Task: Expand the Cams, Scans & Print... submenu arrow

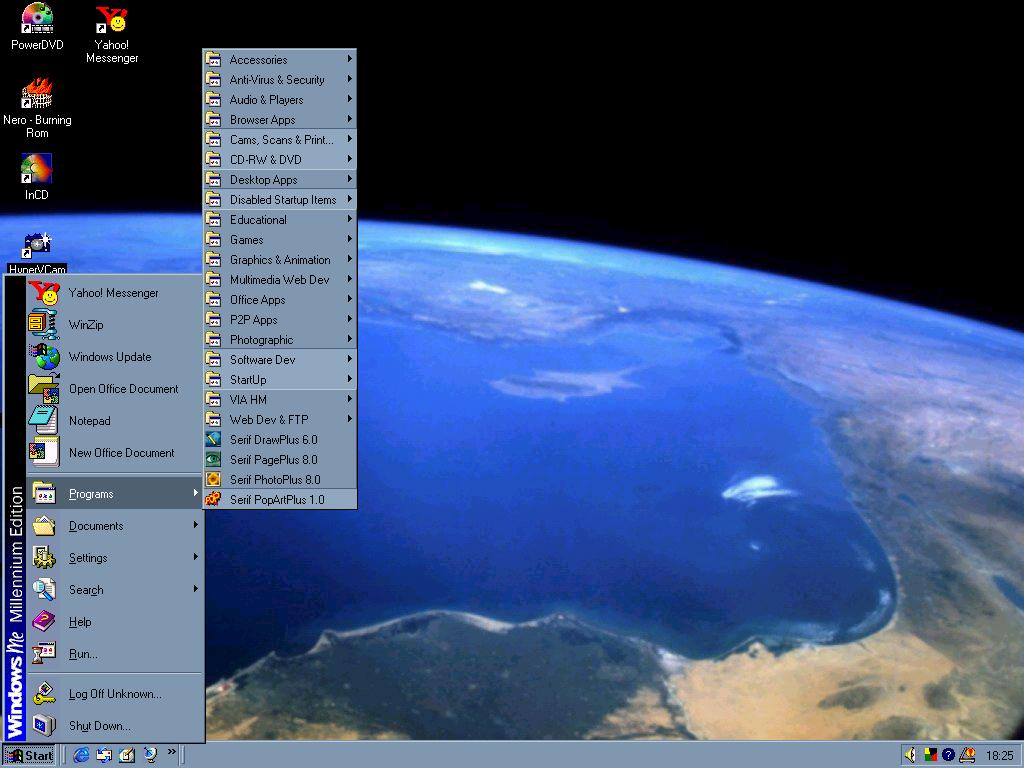Action: point(349,139)
